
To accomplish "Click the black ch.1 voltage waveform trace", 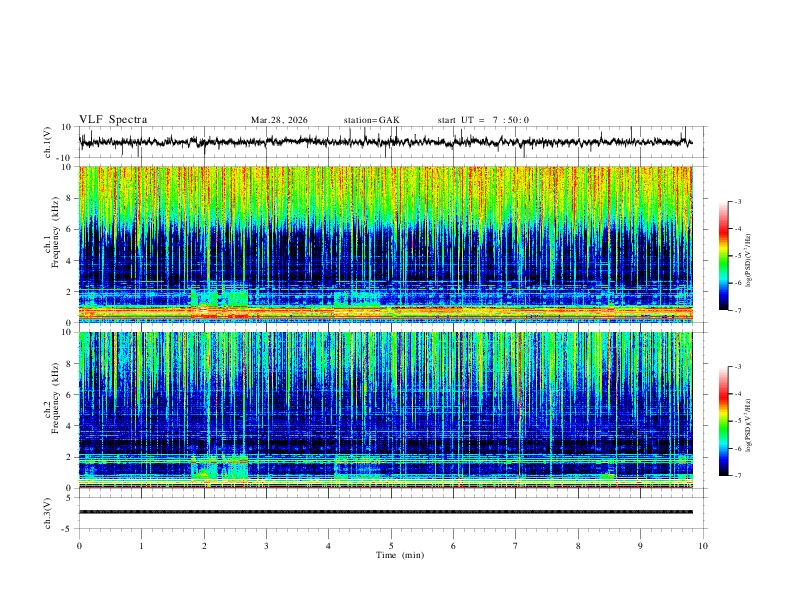I will [x=385, y=142].
